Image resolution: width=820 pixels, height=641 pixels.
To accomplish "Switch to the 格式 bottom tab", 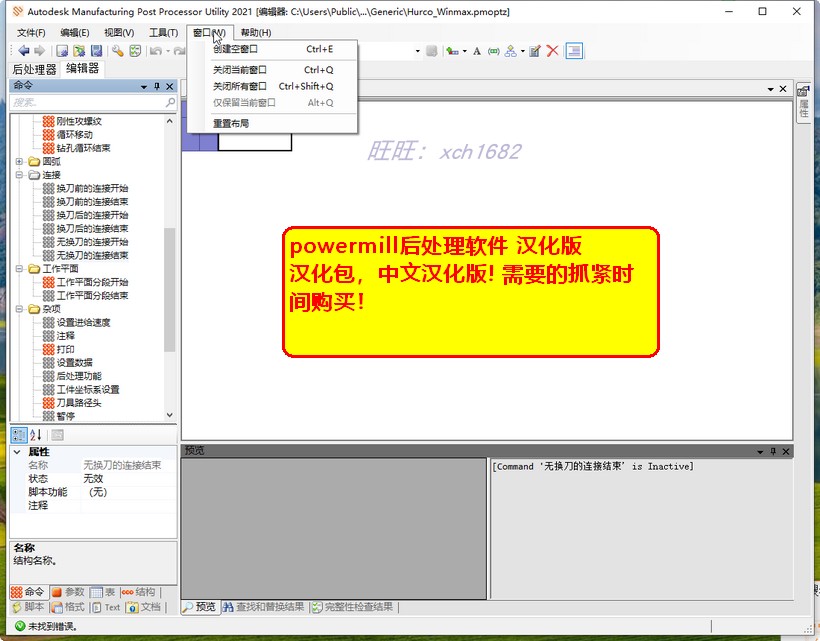I will click(x=68, y=607).
